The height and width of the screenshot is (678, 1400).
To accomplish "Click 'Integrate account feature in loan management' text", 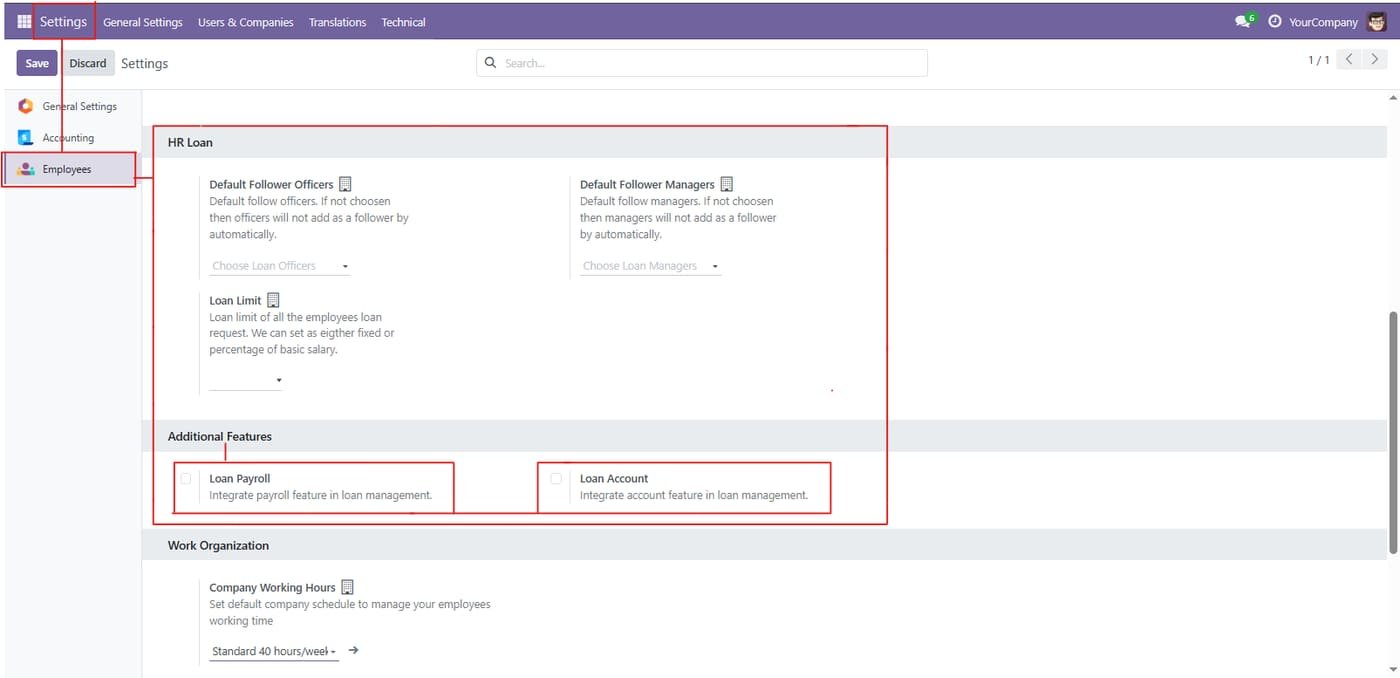I will click(x=694, y=495).
